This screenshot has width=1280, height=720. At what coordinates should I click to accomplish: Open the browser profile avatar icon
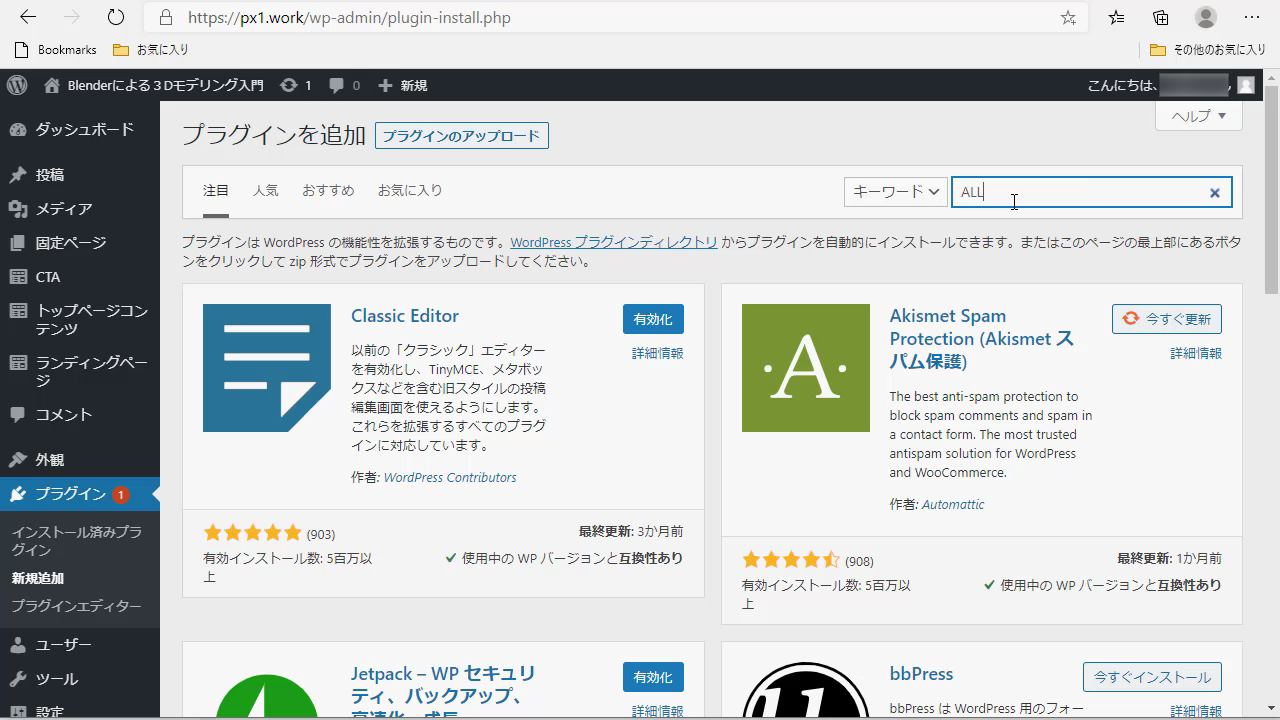1206,17
